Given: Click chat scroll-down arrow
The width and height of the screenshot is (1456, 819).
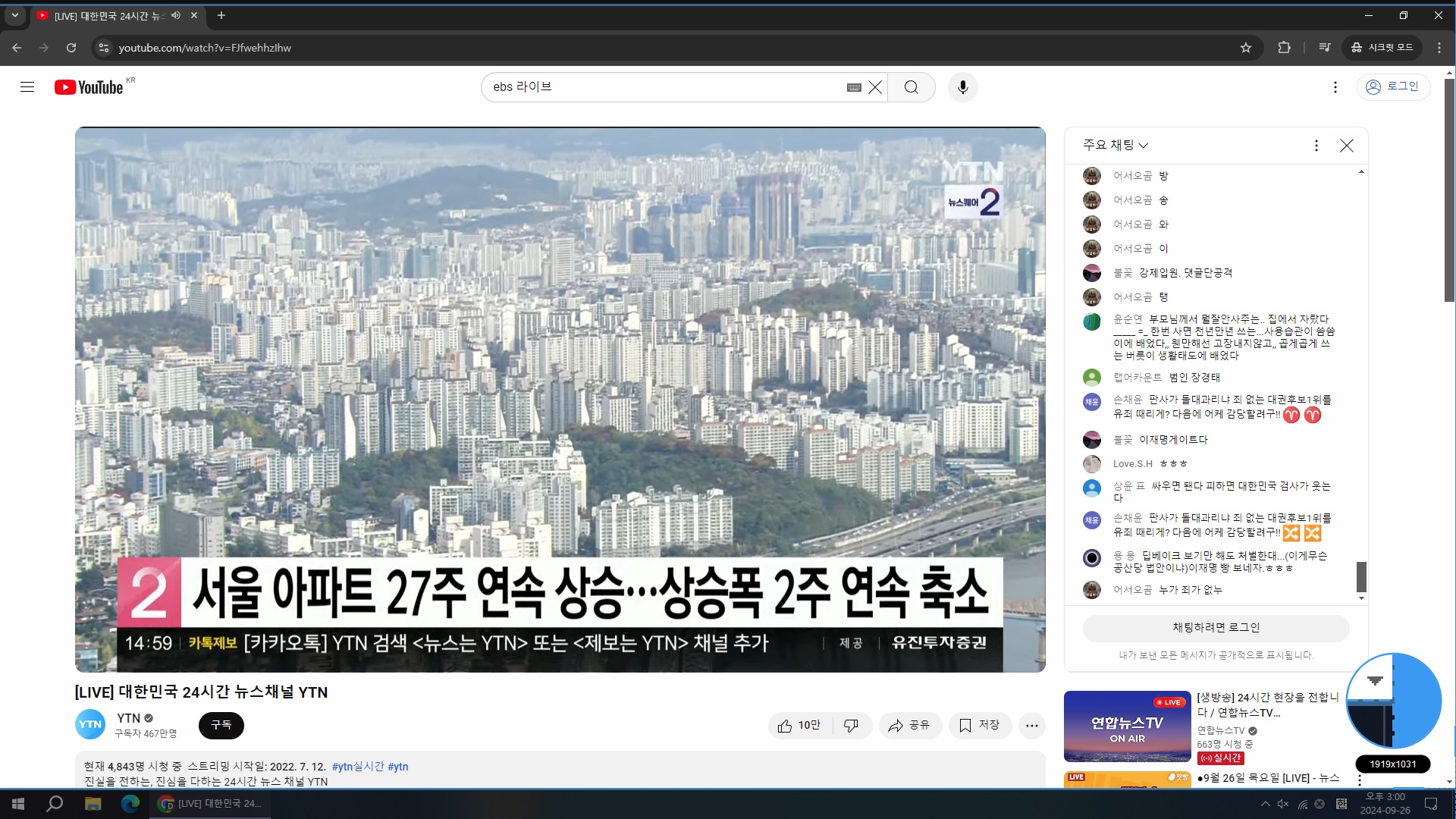Looking at the screenshot, I should click(x=1362, y=598).
